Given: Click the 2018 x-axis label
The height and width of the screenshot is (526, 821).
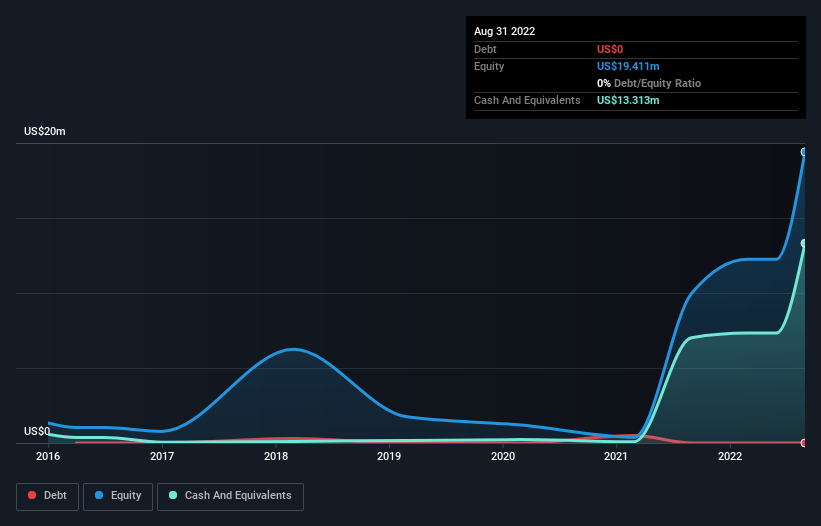Looking at the screenshot, I should (276, 456).
